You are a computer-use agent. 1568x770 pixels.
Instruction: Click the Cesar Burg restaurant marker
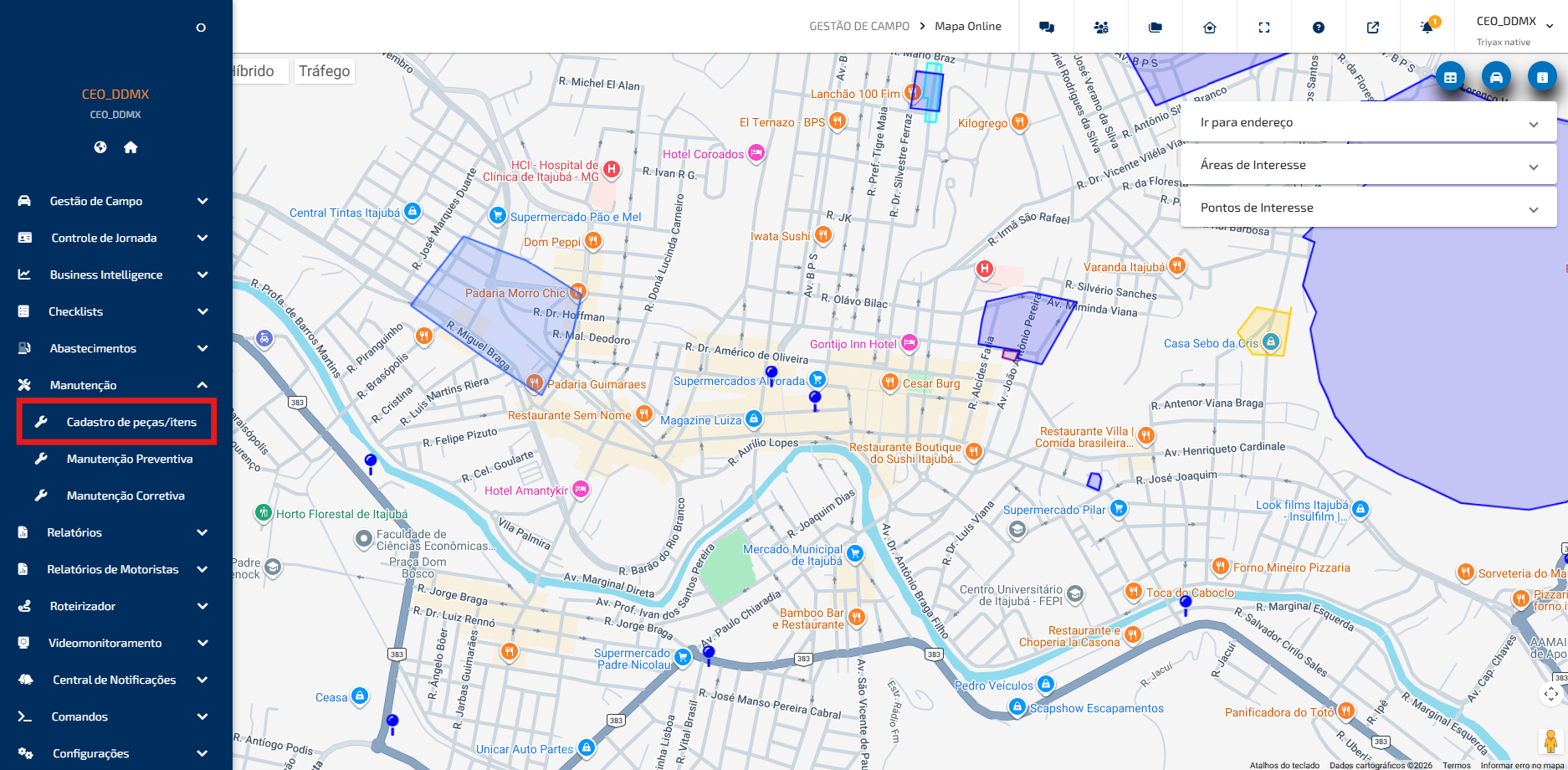pyautogui.click(x=890, y=382)
